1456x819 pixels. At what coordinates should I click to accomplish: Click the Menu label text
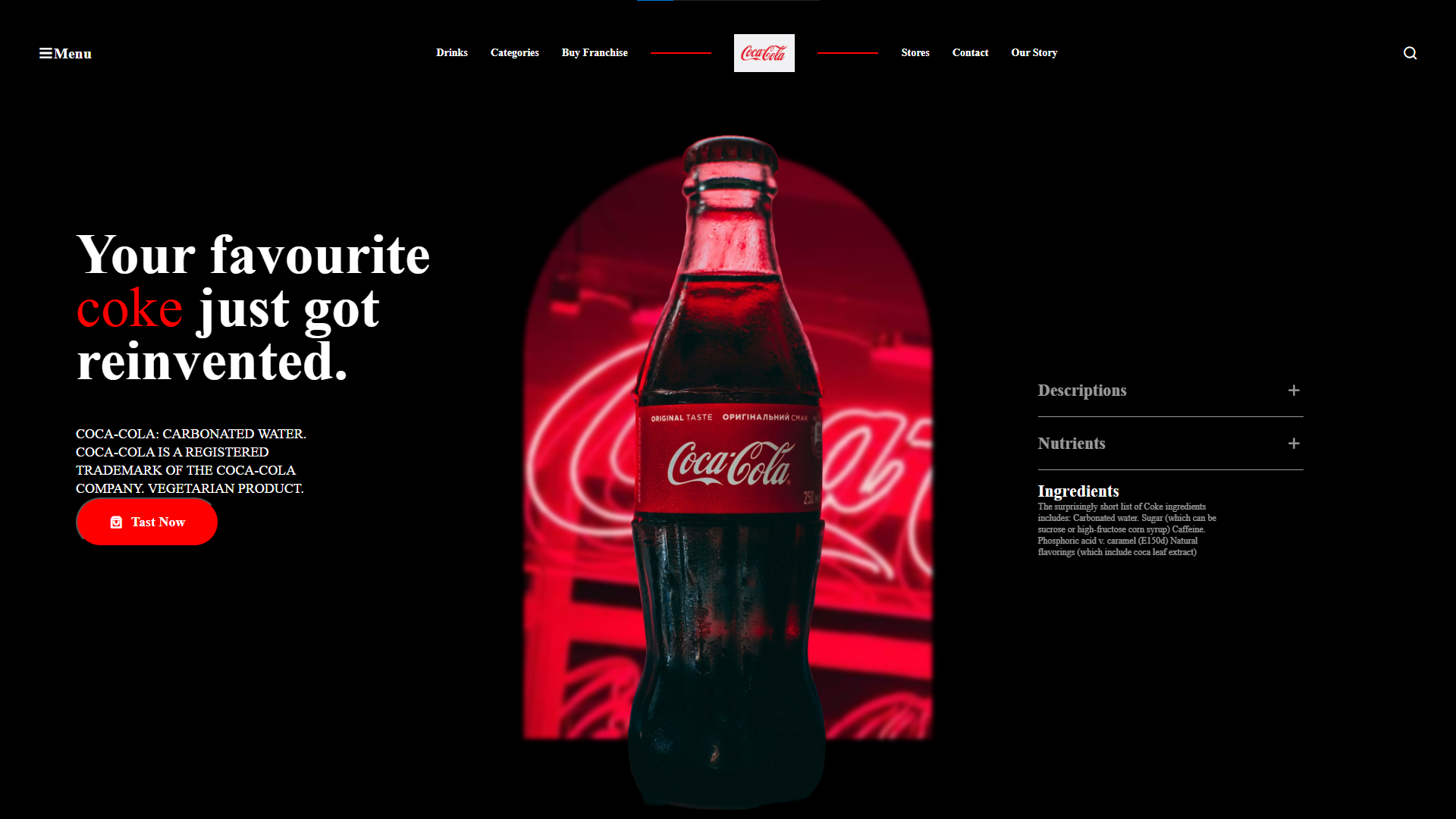73,54
